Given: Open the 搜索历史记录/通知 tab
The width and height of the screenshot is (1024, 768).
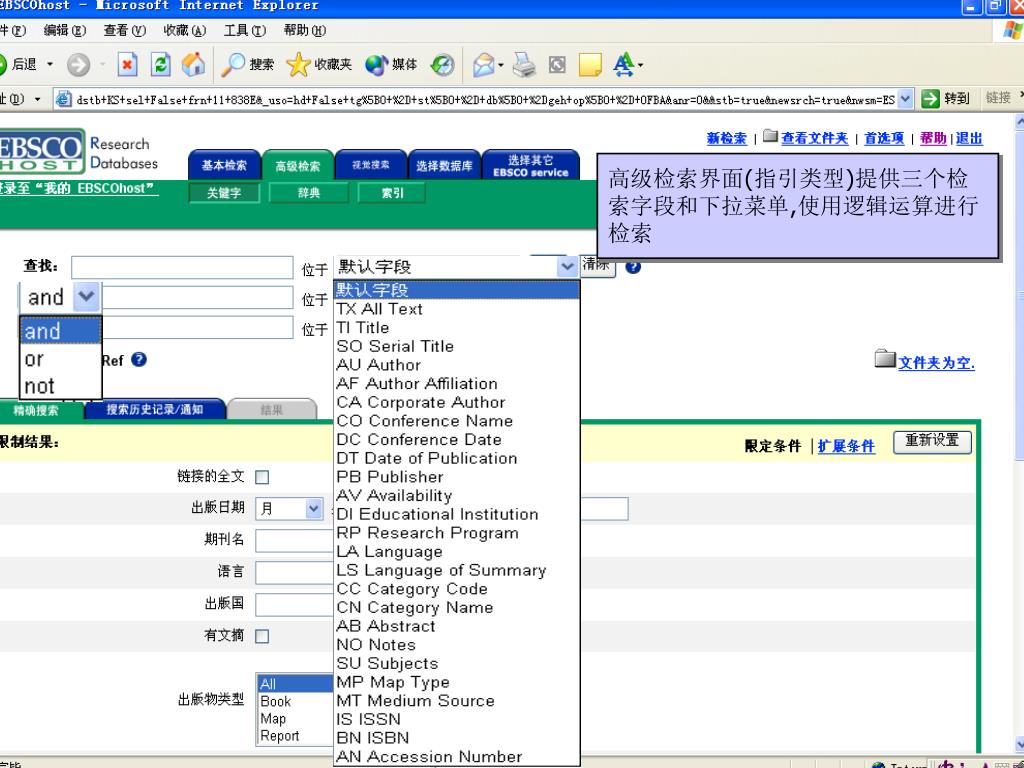Looking at the screenshot, I should coord(155,409).
